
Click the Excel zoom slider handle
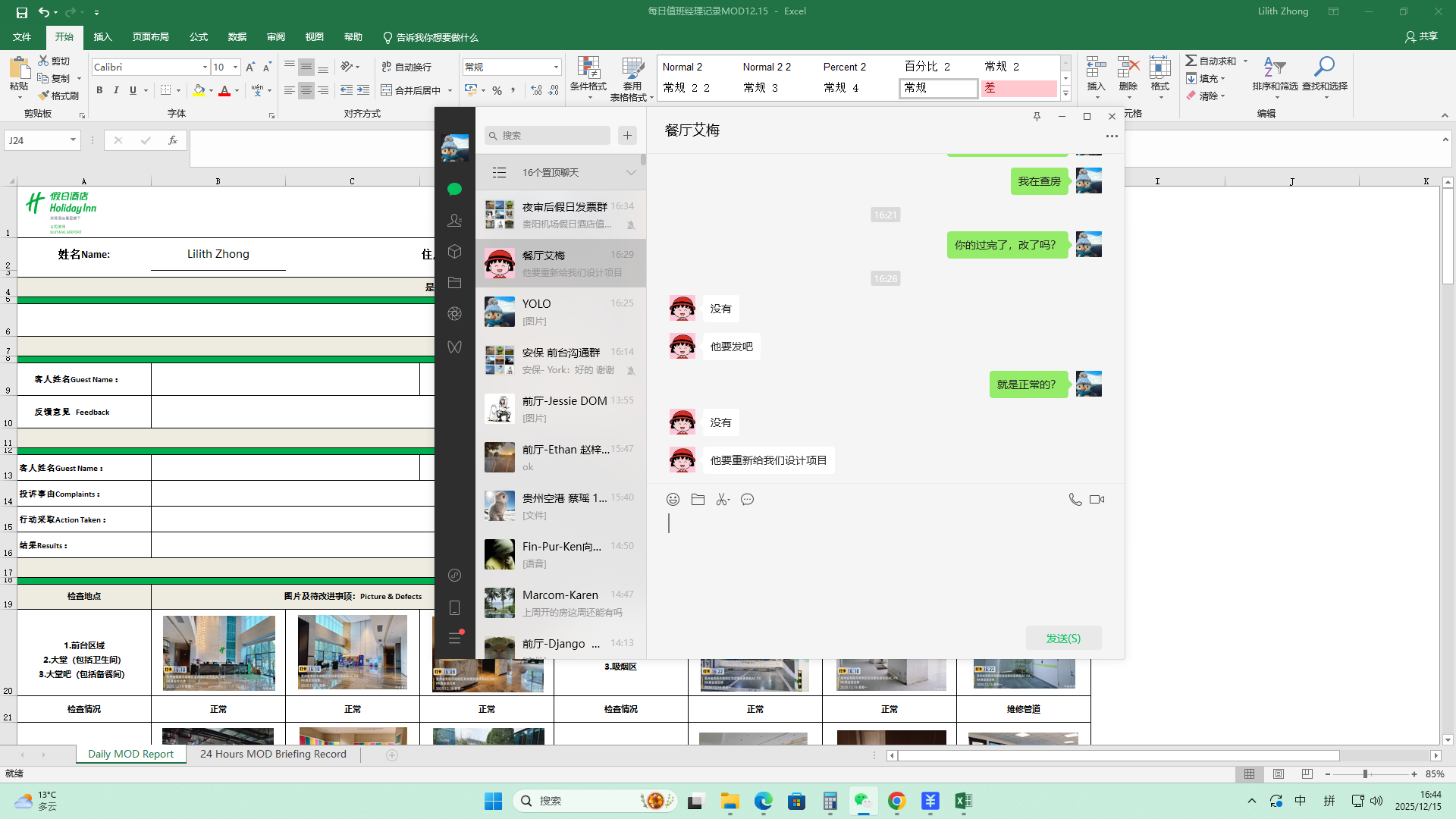tap(1365, 774)
